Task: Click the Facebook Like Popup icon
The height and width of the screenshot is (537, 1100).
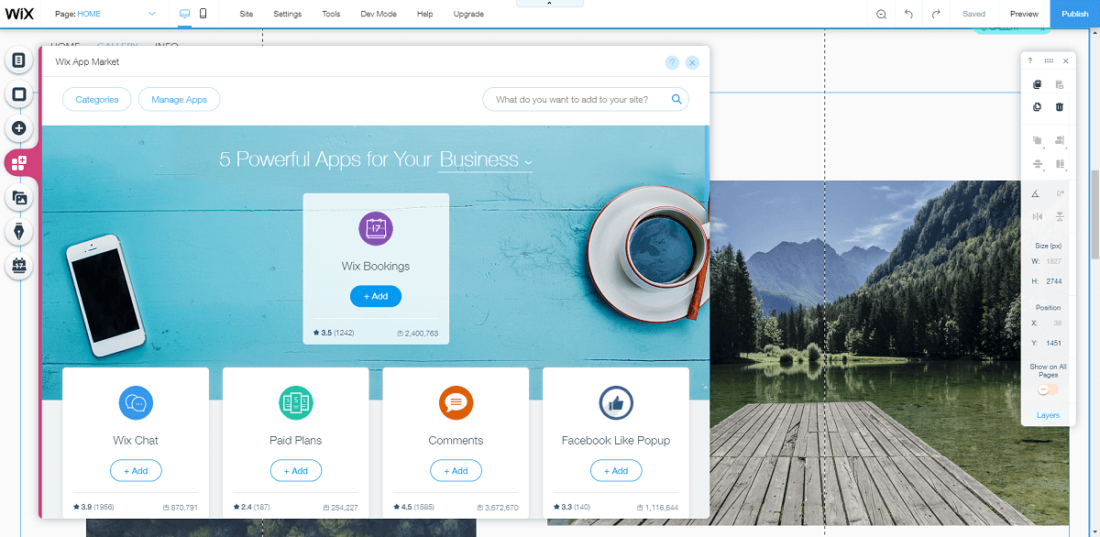Action: 616,403
